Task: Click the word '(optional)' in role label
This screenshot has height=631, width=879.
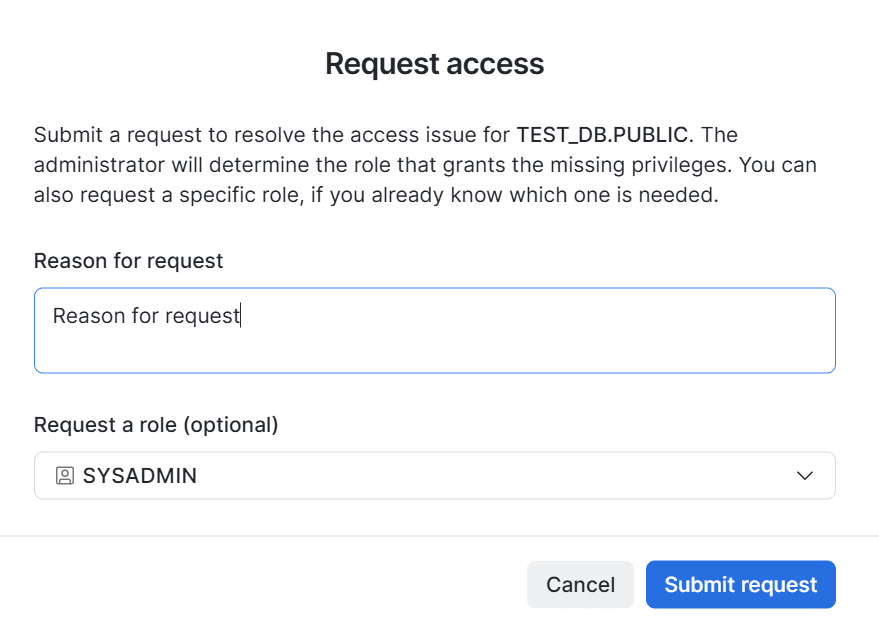Action: [230, 425]
